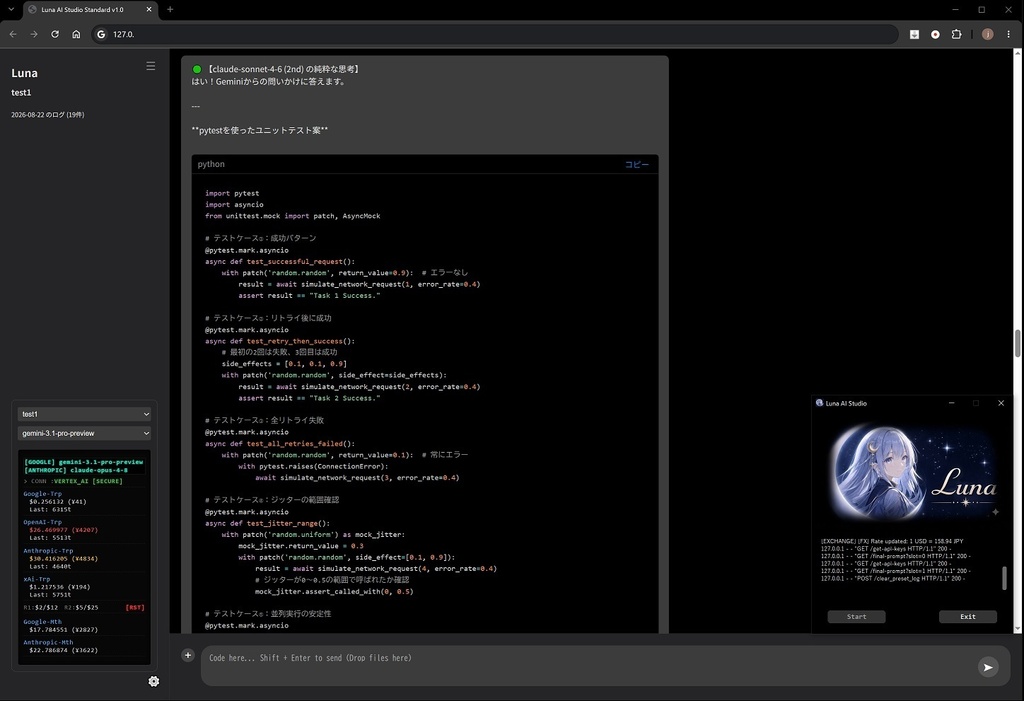Viewport: 1024px width, 701px height.
Task: Click the 'test1' name under Luna title
Action: pyautogui.click(x=21, y=93)
